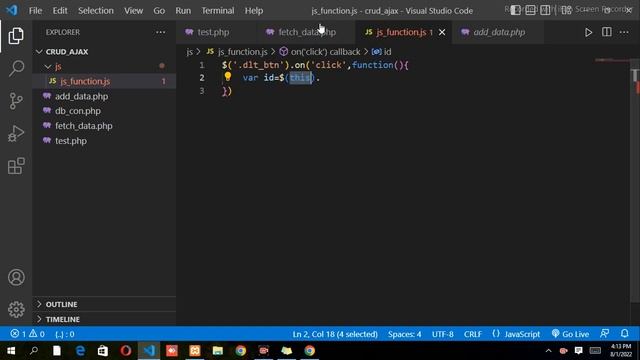This screenshot has height=360, width=640.
Task: Open the Selection menu
Action: (x=96, y=11)
